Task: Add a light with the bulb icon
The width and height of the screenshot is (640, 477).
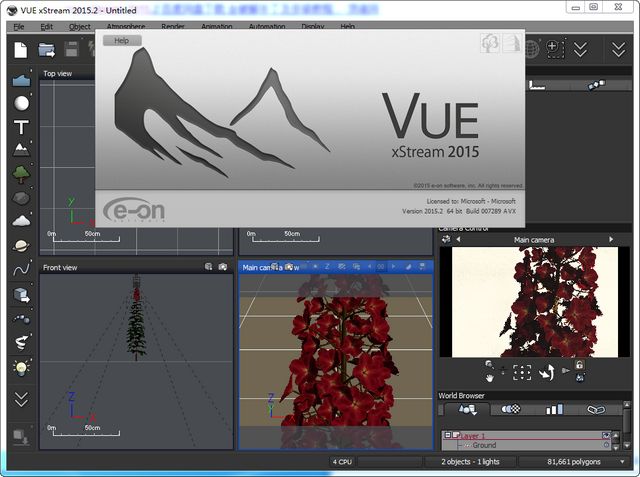Action: [x=21, y=368]
